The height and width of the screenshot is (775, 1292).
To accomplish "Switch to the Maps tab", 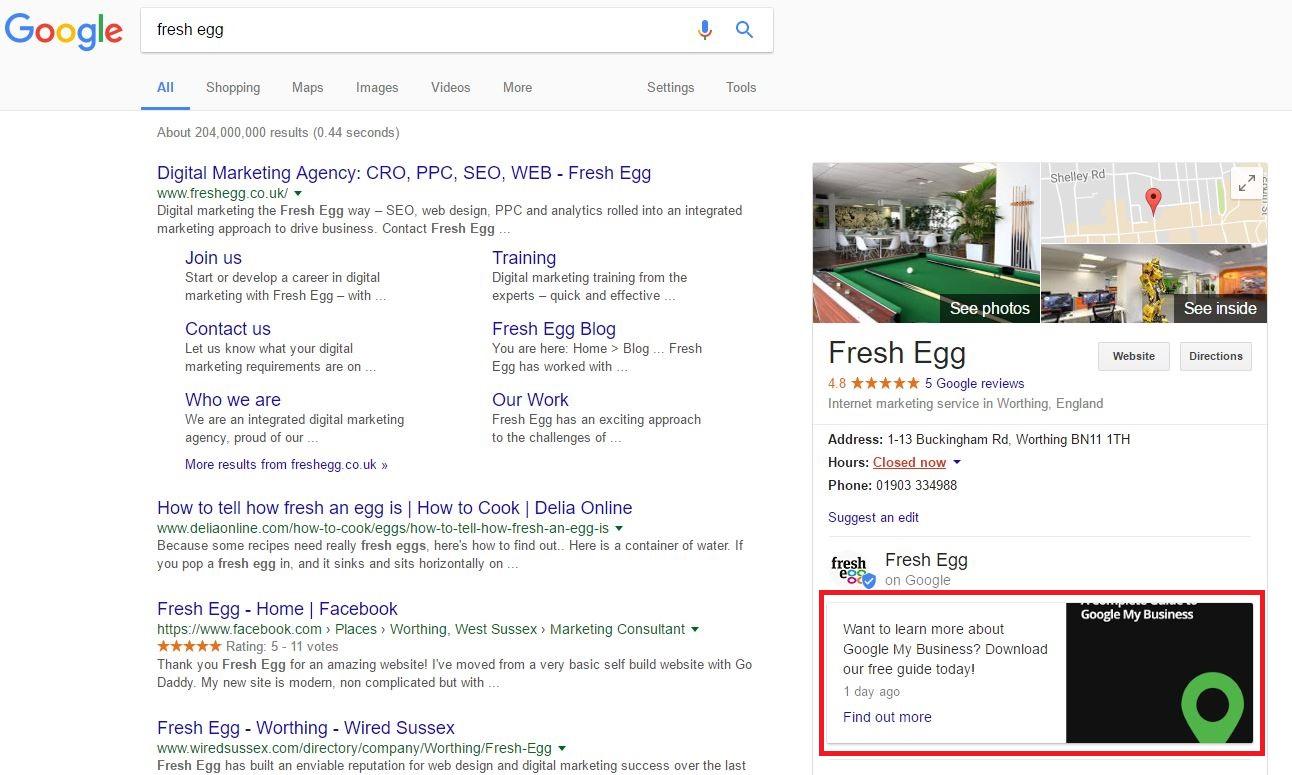I will 307,88.
